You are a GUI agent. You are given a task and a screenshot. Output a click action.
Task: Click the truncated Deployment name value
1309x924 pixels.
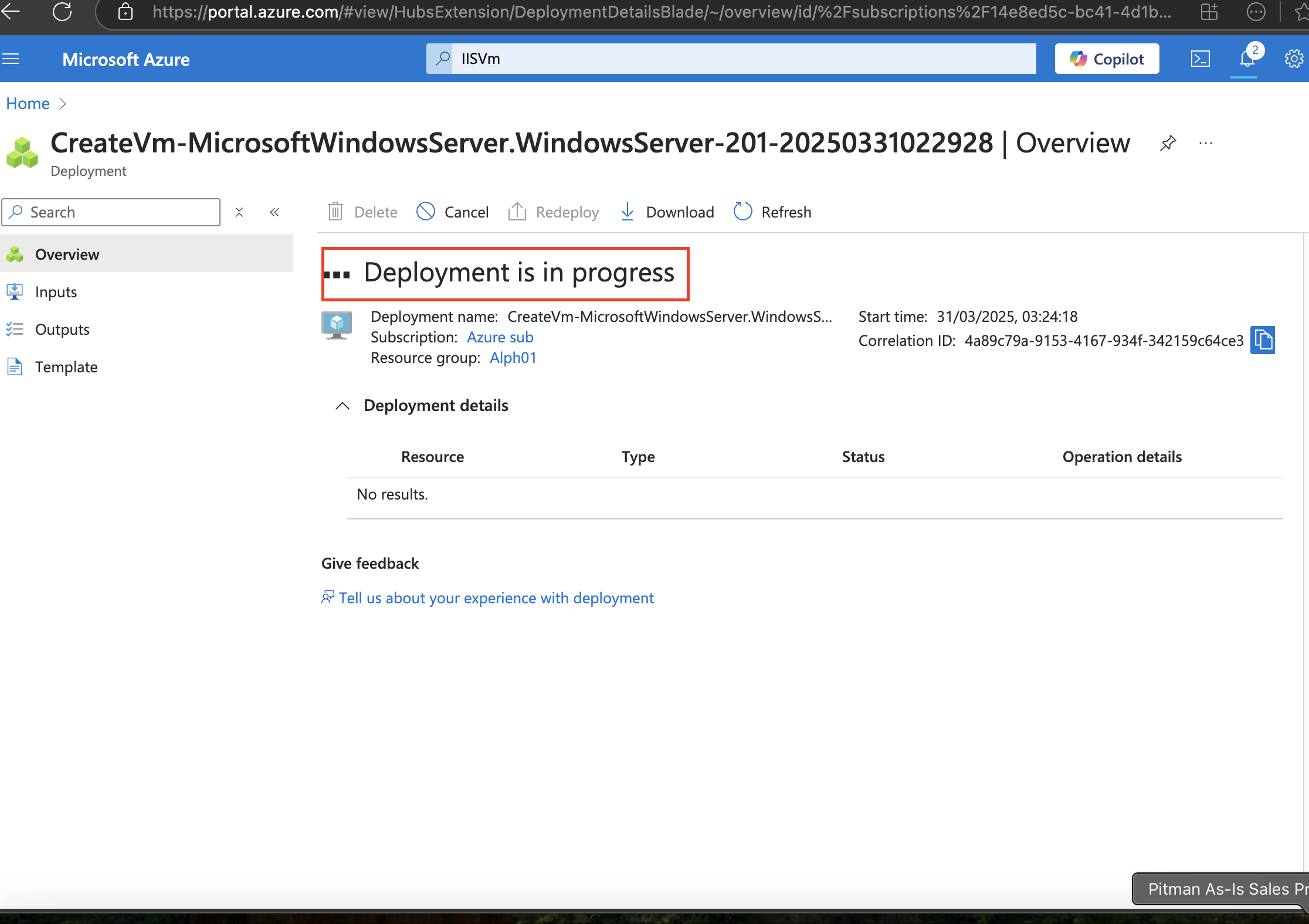(670, 317)
